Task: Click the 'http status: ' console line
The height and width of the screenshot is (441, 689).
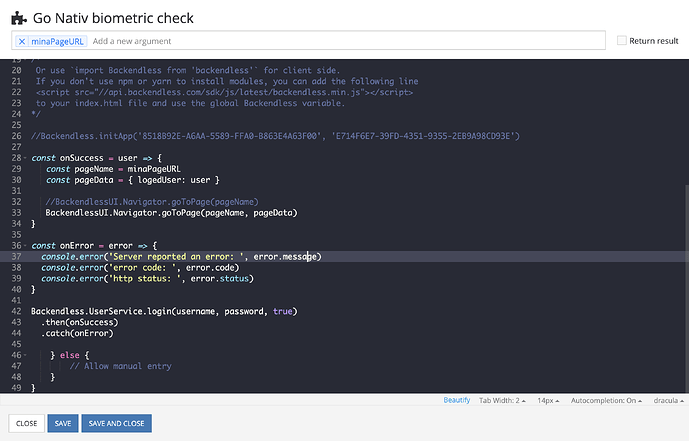Action: [147, 278]
